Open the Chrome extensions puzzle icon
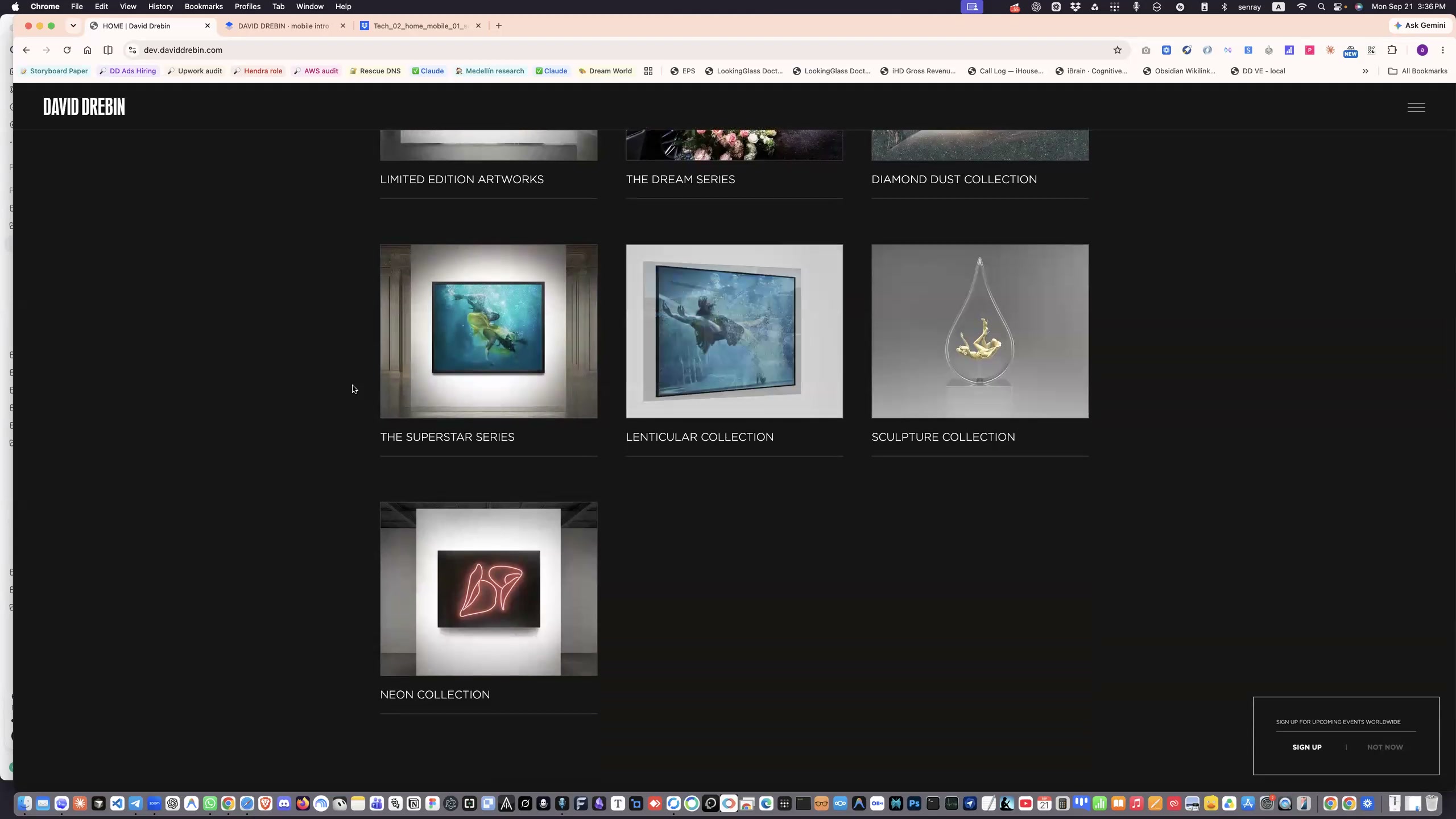 [1392, 50]
